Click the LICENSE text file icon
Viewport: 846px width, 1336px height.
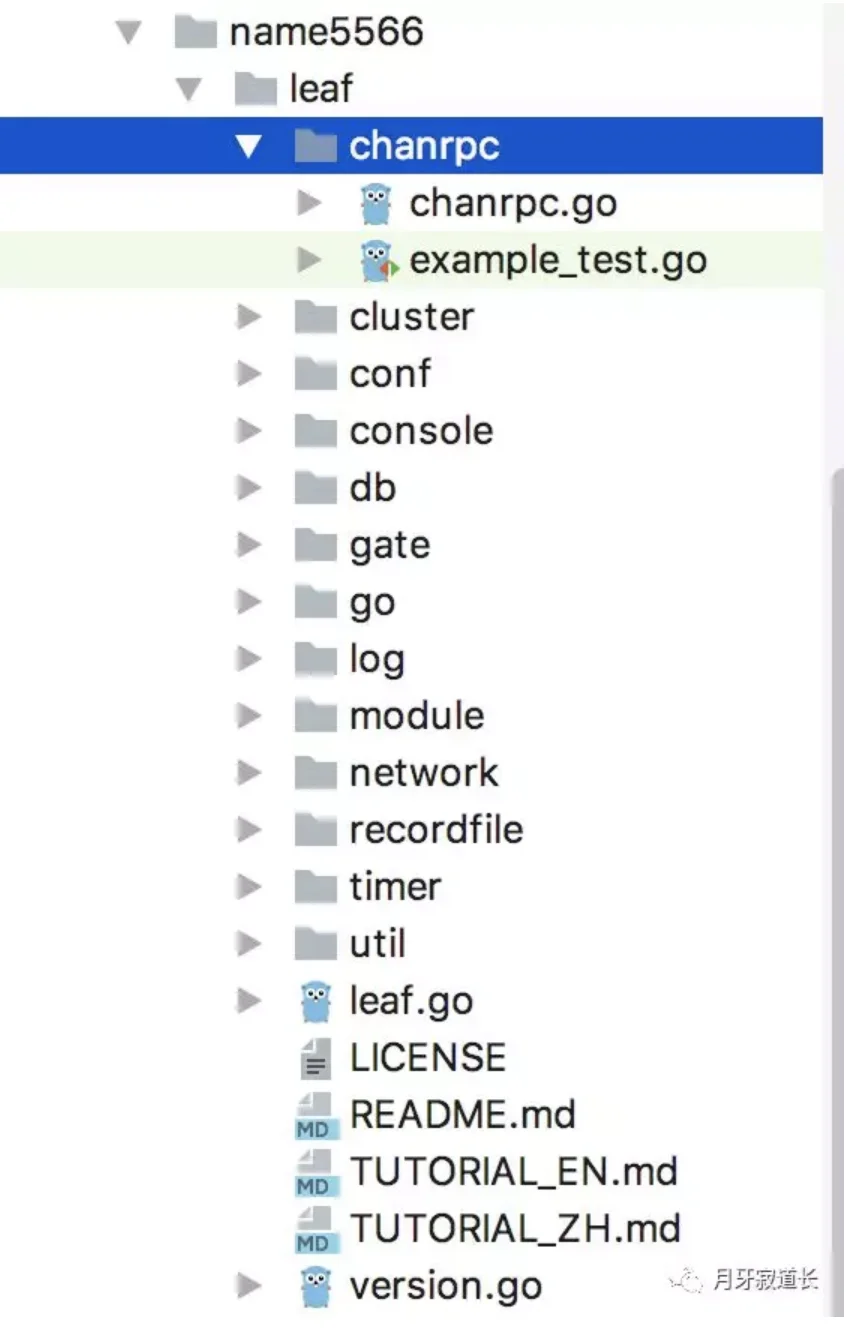point(316,1059)
